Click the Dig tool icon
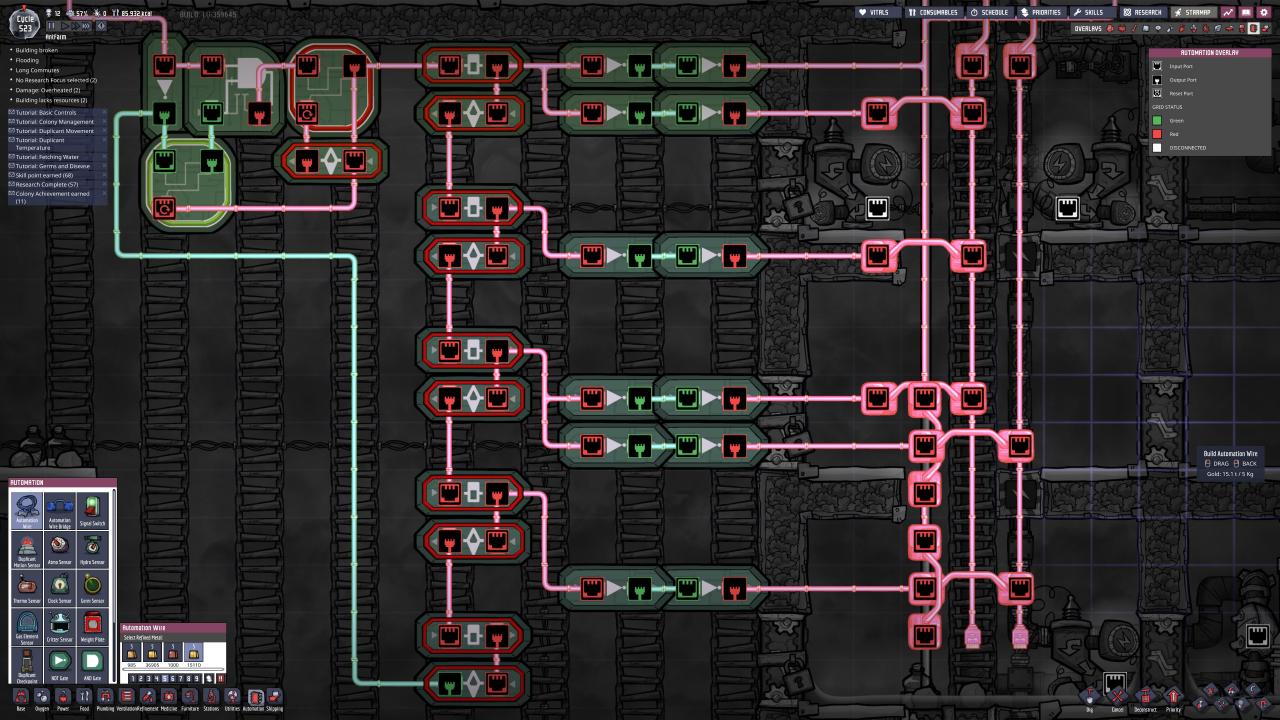This screenshot has width=1280, height=720. pyautogui.click(x=1089, y=696)
